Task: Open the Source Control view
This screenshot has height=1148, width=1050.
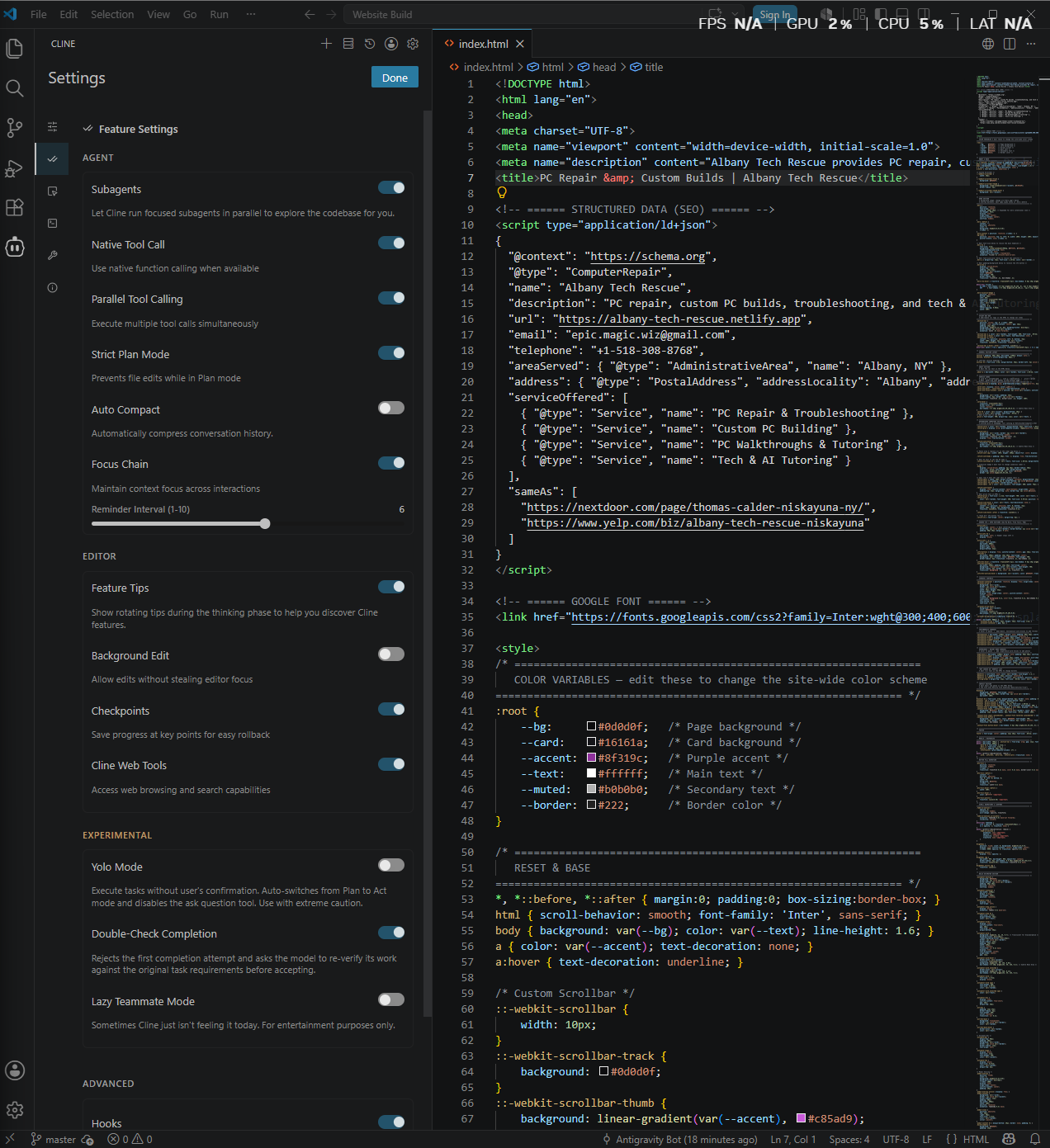Action: tap(14, 128)
